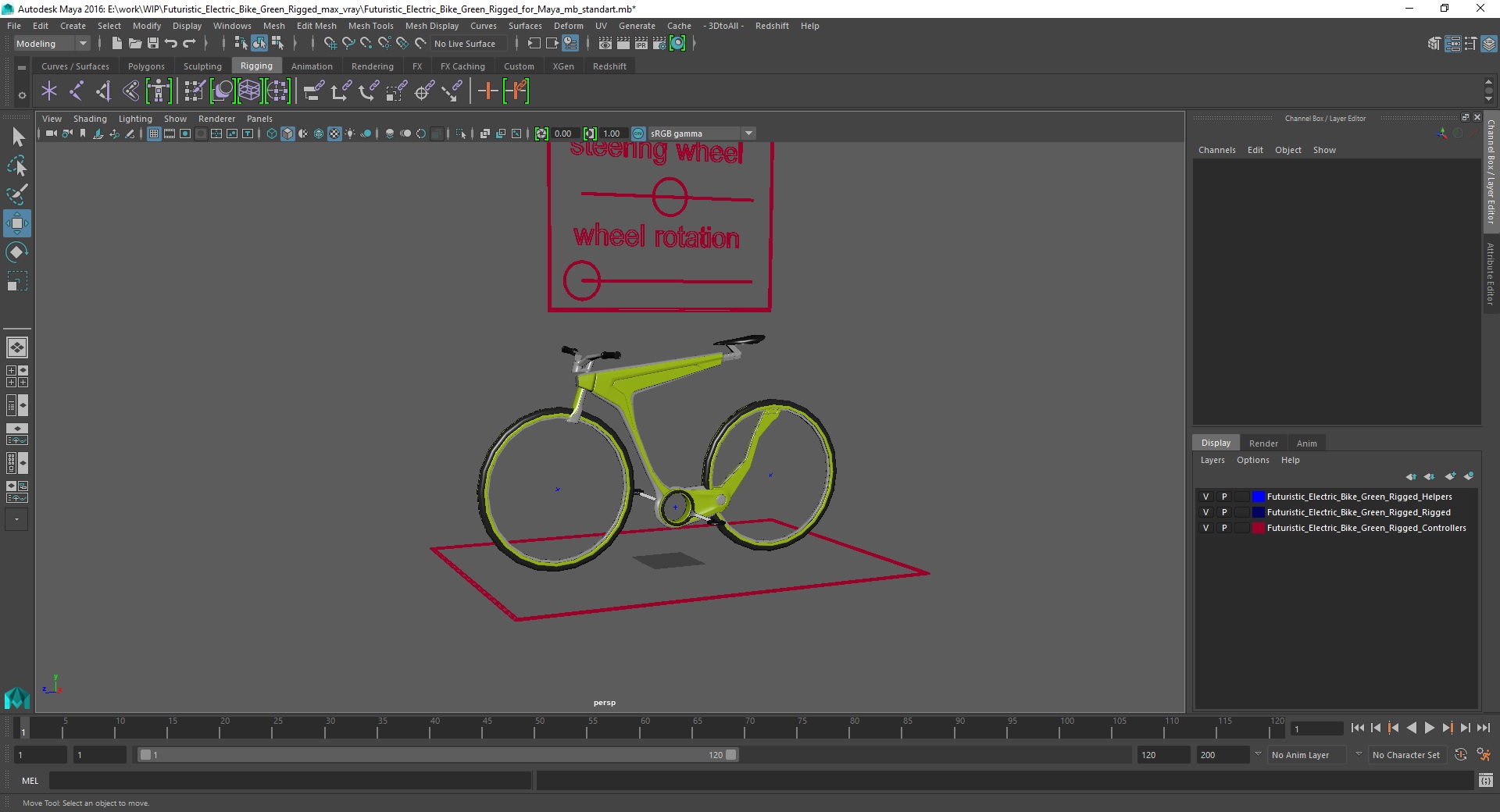Click the IPR render icon
Viewport: 1500px width, 812px height.
pos(641,44)
